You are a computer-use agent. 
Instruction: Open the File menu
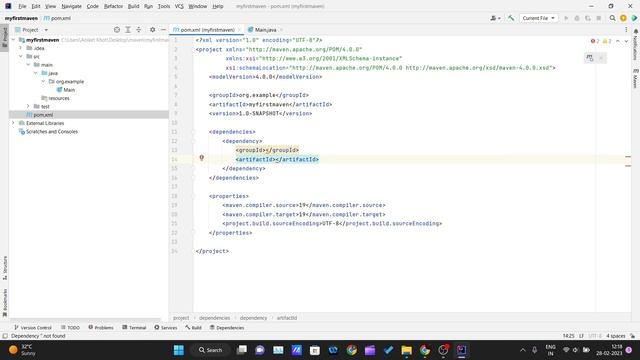point(22,6)
